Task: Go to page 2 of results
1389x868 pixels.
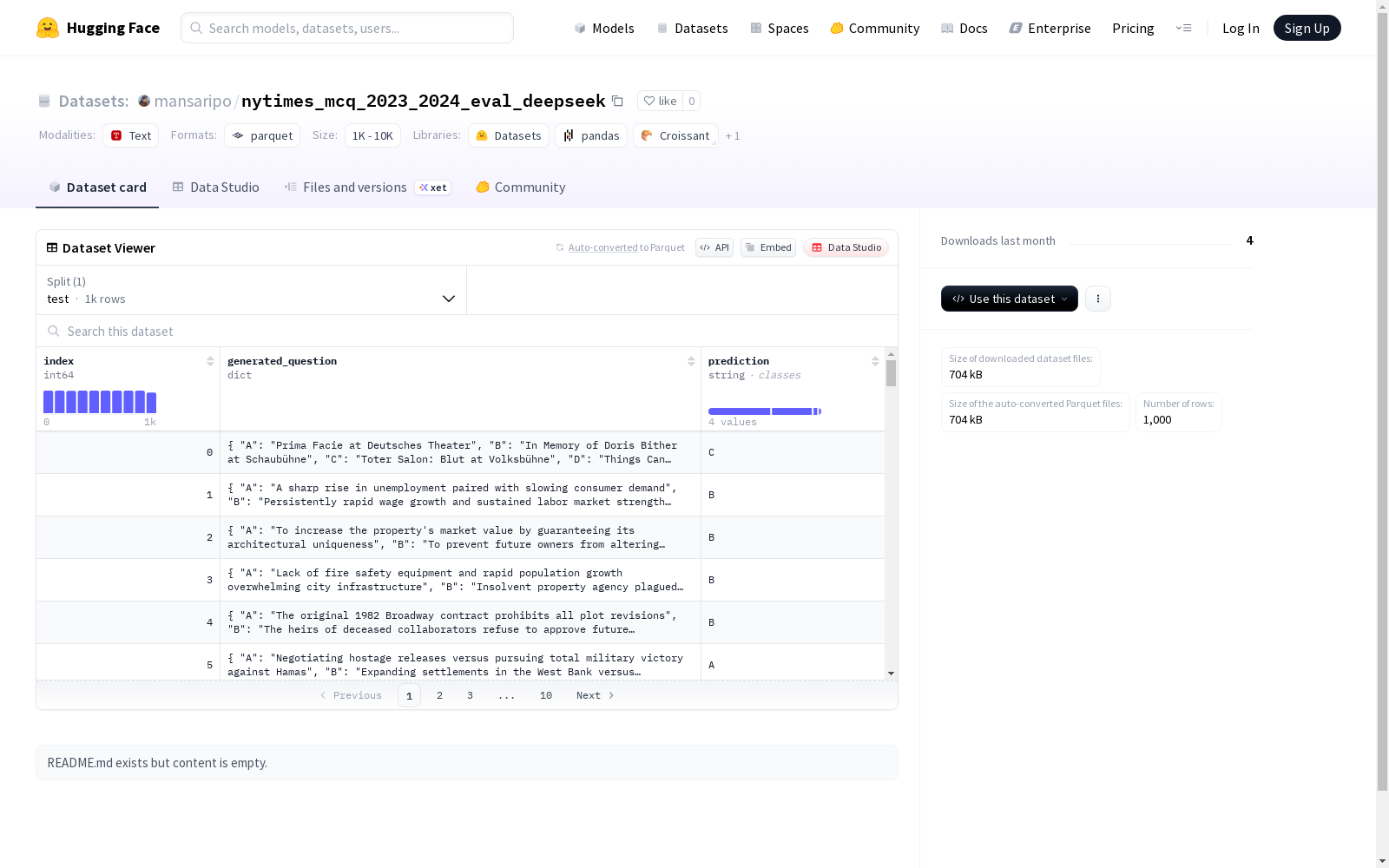Action: tap(440, 695)
